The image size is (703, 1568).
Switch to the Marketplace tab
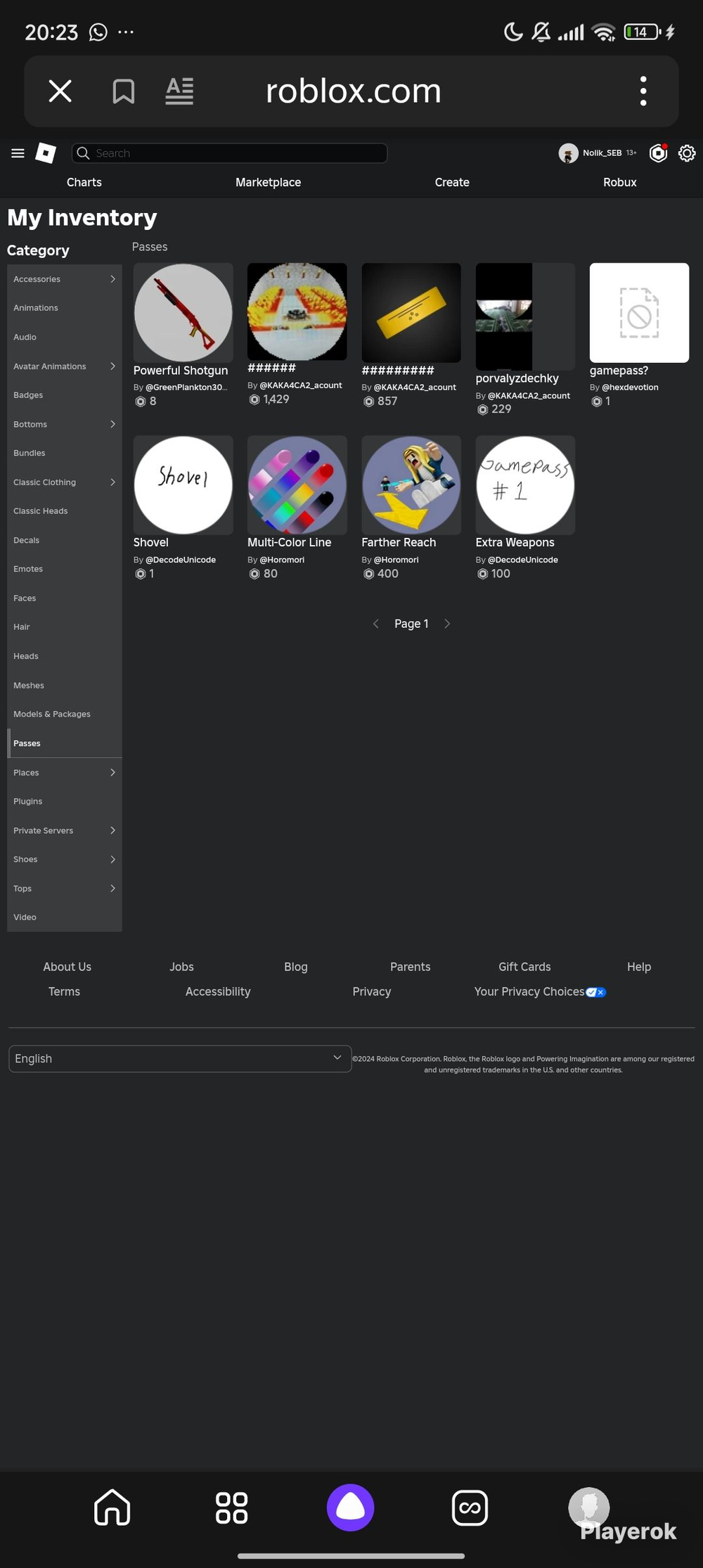pos(269,182)
